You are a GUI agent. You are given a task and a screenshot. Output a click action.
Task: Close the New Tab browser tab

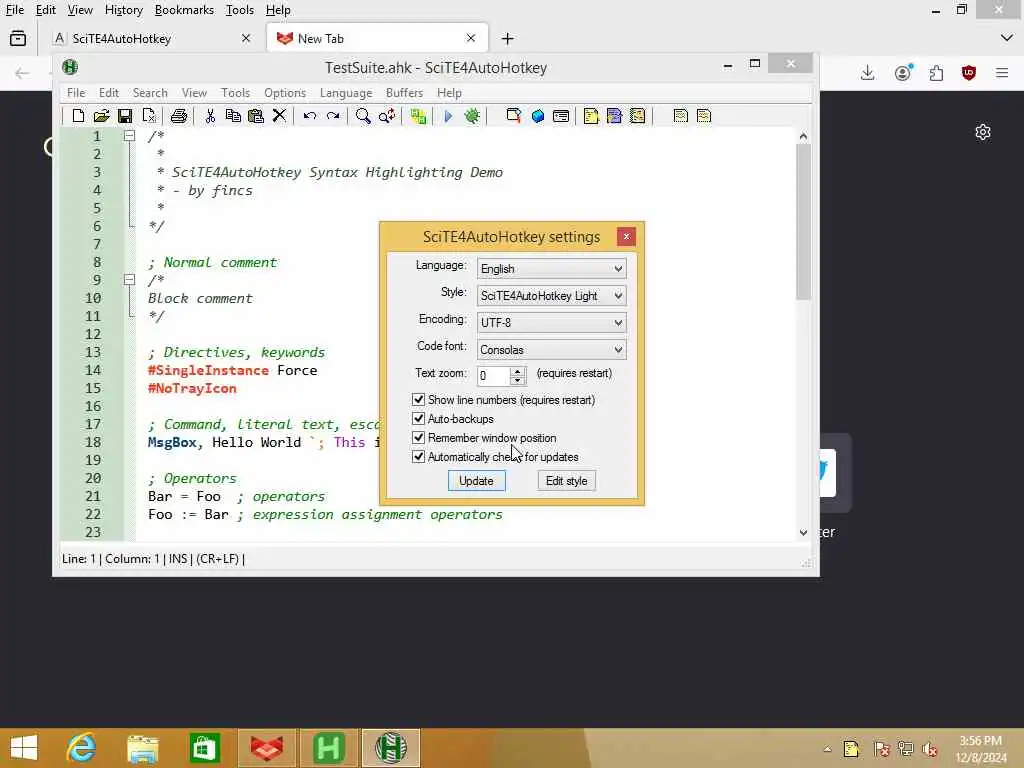click(x=471, y=39)
